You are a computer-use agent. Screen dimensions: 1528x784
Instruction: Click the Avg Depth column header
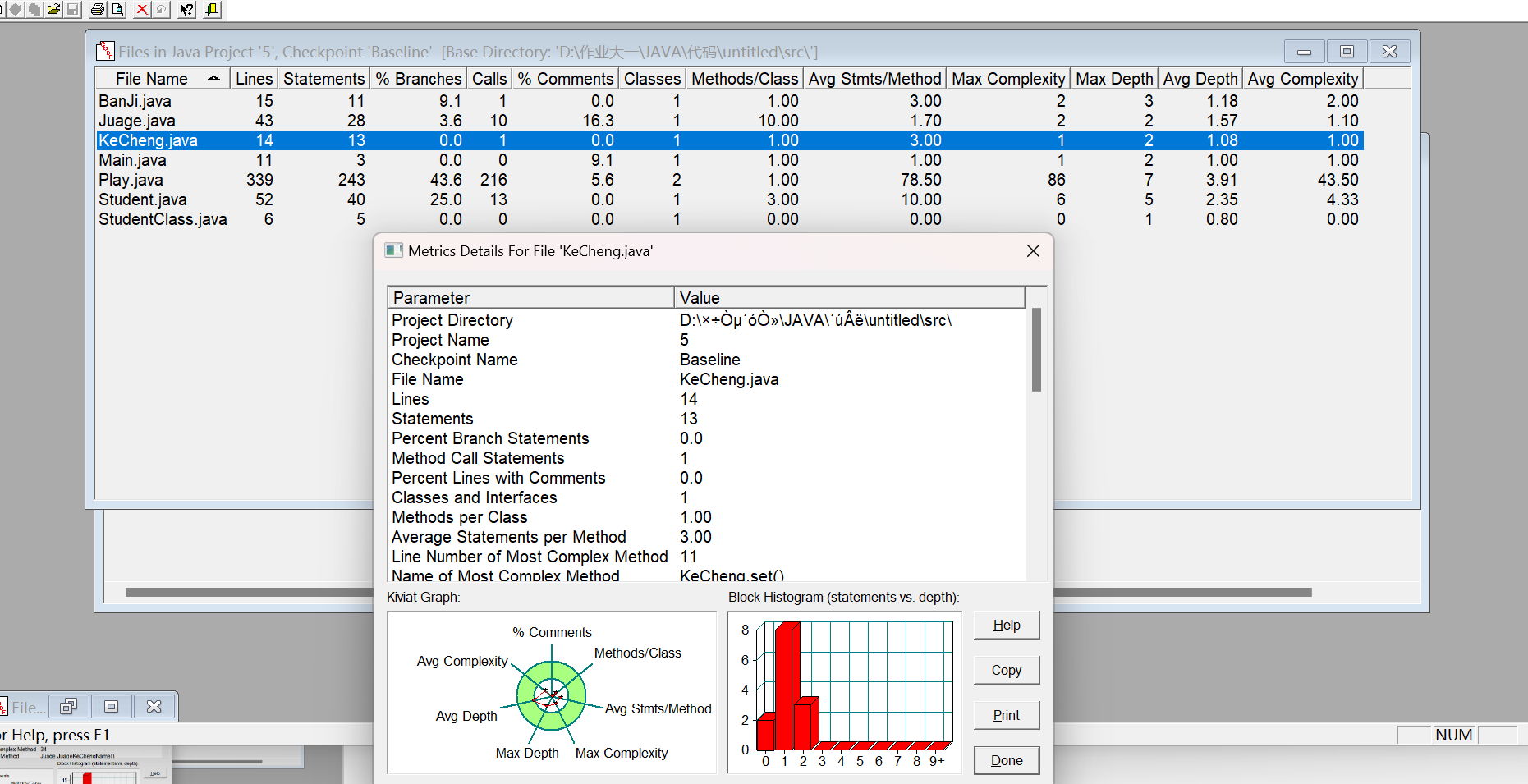click(1200, 79)
